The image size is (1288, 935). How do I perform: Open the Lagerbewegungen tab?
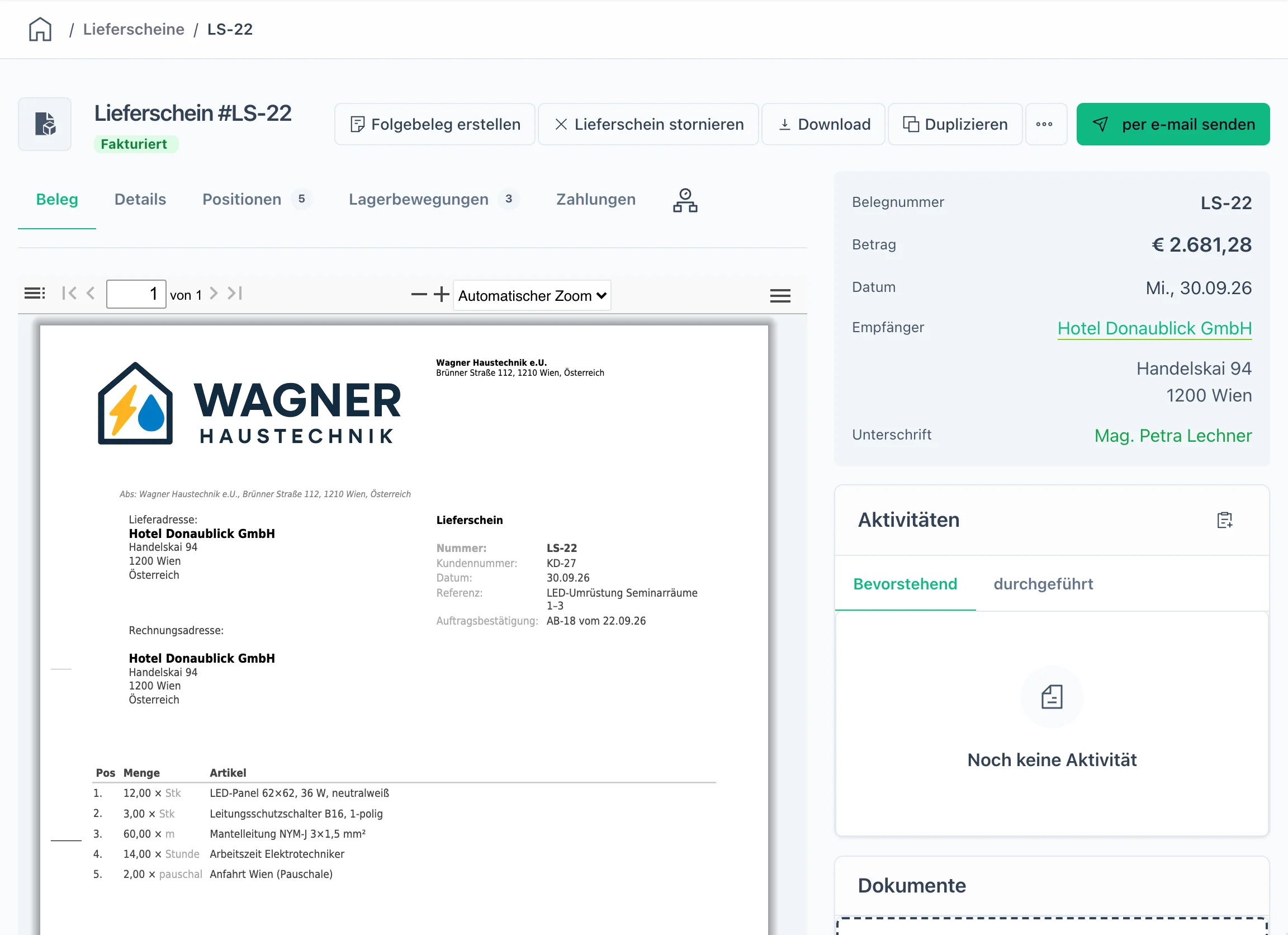(x=434, y=200)
